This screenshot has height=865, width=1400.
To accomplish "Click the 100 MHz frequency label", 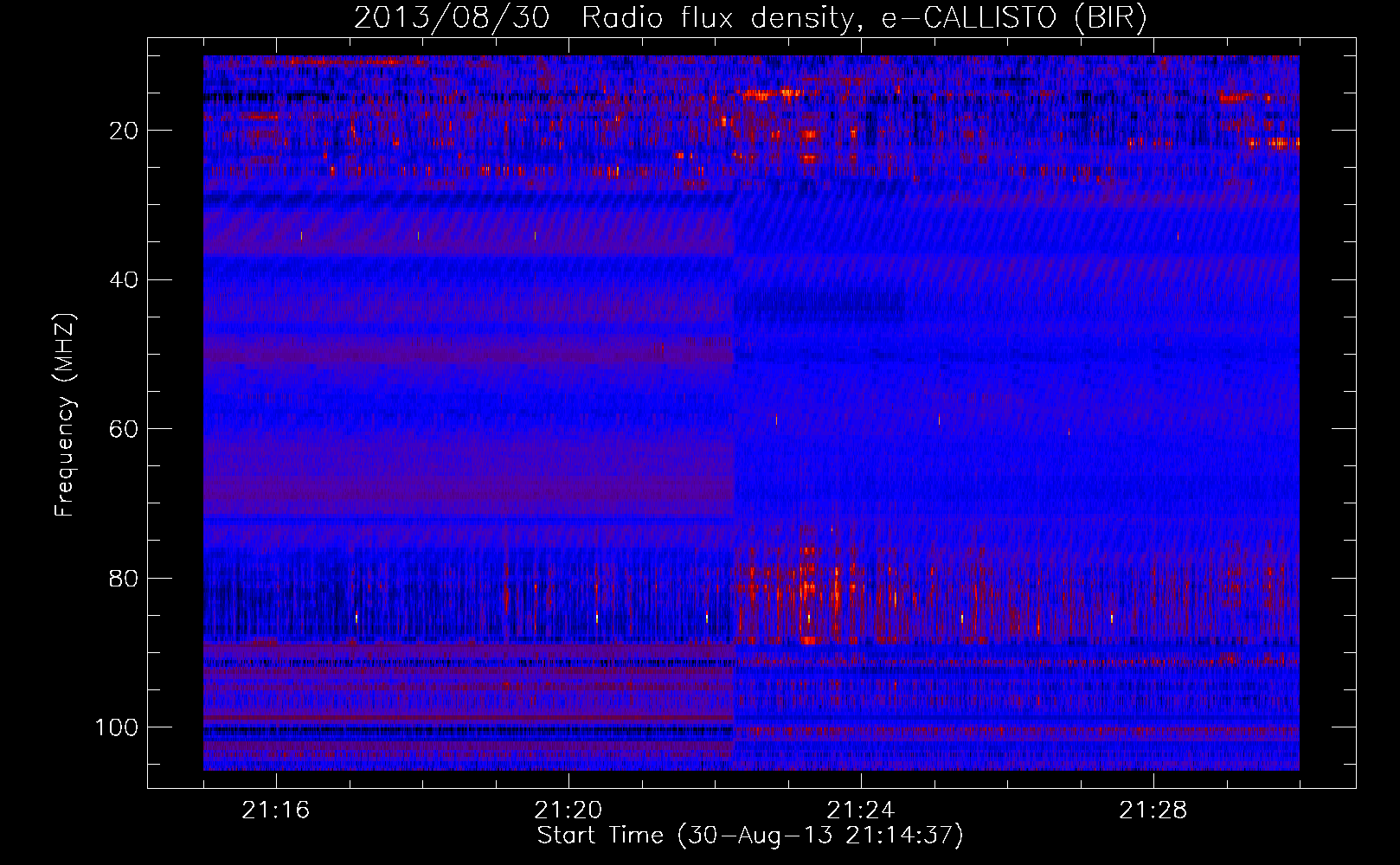I will pyautogui.click(x=117, y=727).
